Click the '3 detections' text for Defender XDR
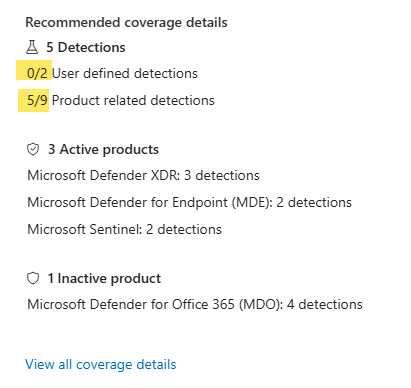Screen dimensions: 411x388 222,175
